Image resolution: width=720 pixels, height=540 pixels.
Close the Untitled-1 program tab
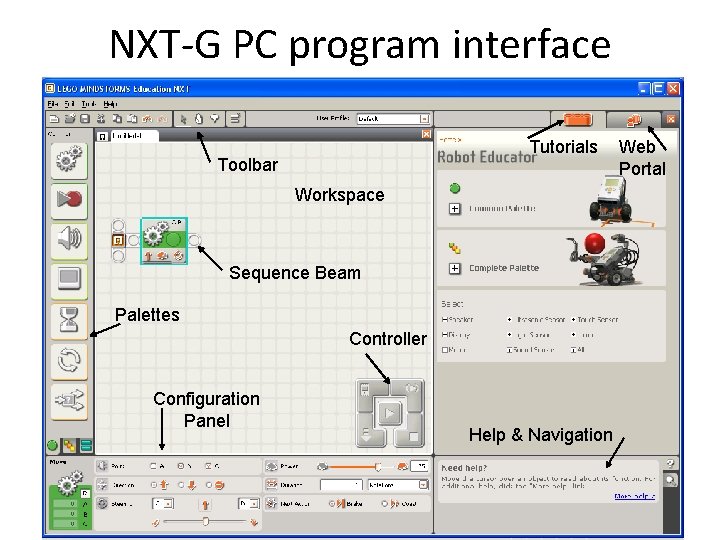click(x=426, y=134)
